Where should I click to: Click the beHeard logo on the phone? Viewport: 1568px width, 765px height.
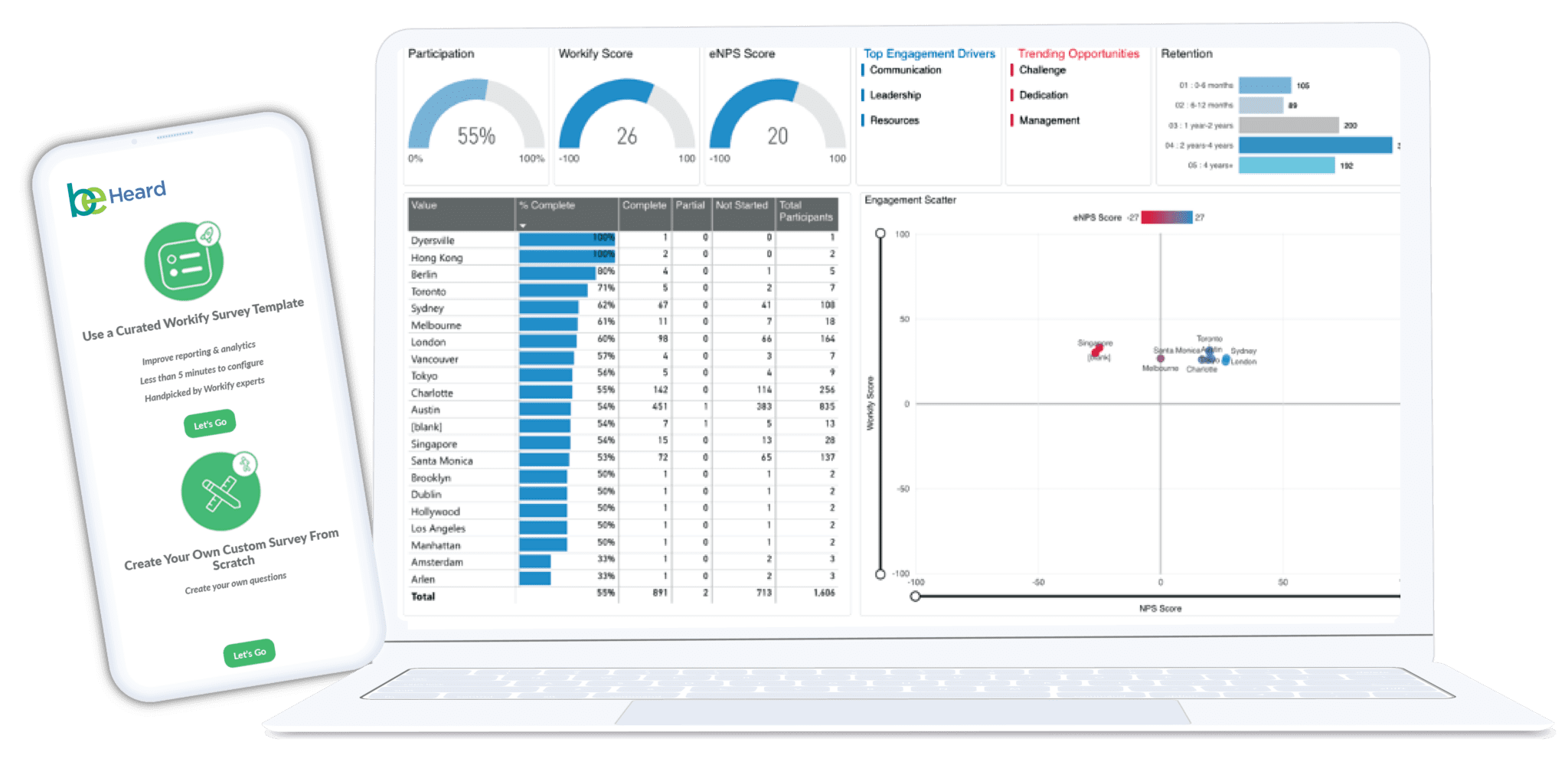tap(116, 198)
